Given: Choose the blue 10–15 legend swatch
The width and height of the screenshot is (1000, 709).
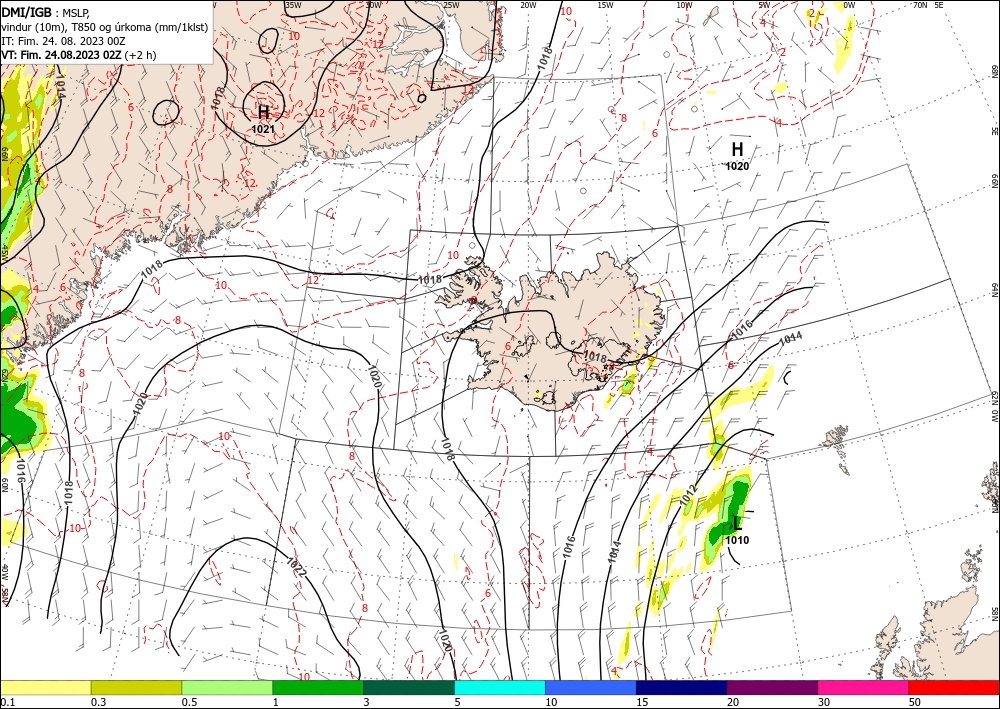Looking at the screenshot, I should pos(591,688).
